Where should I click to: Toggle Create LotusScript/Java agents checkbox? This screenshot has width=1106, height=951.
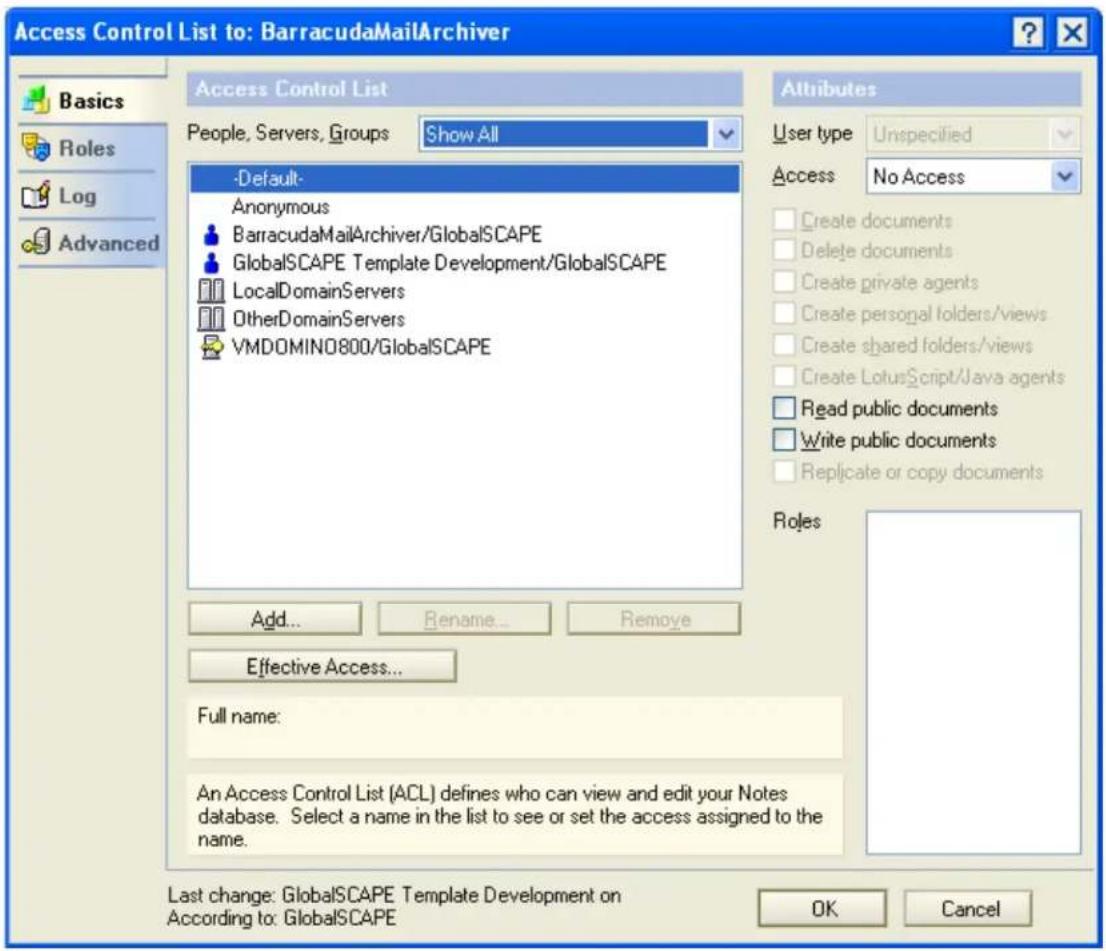[784, 377]
